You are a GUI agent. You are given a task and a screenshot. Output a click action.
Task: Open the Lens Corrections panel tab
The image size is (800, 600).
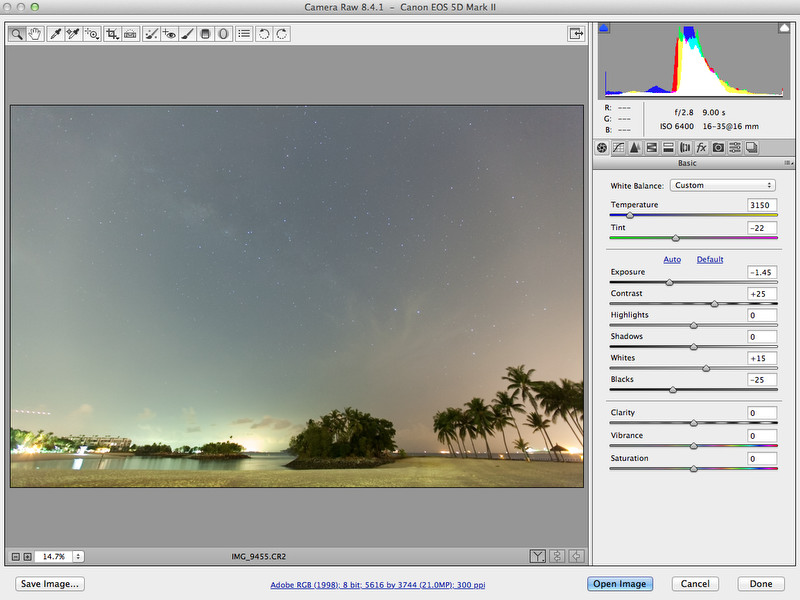[685, 147]
